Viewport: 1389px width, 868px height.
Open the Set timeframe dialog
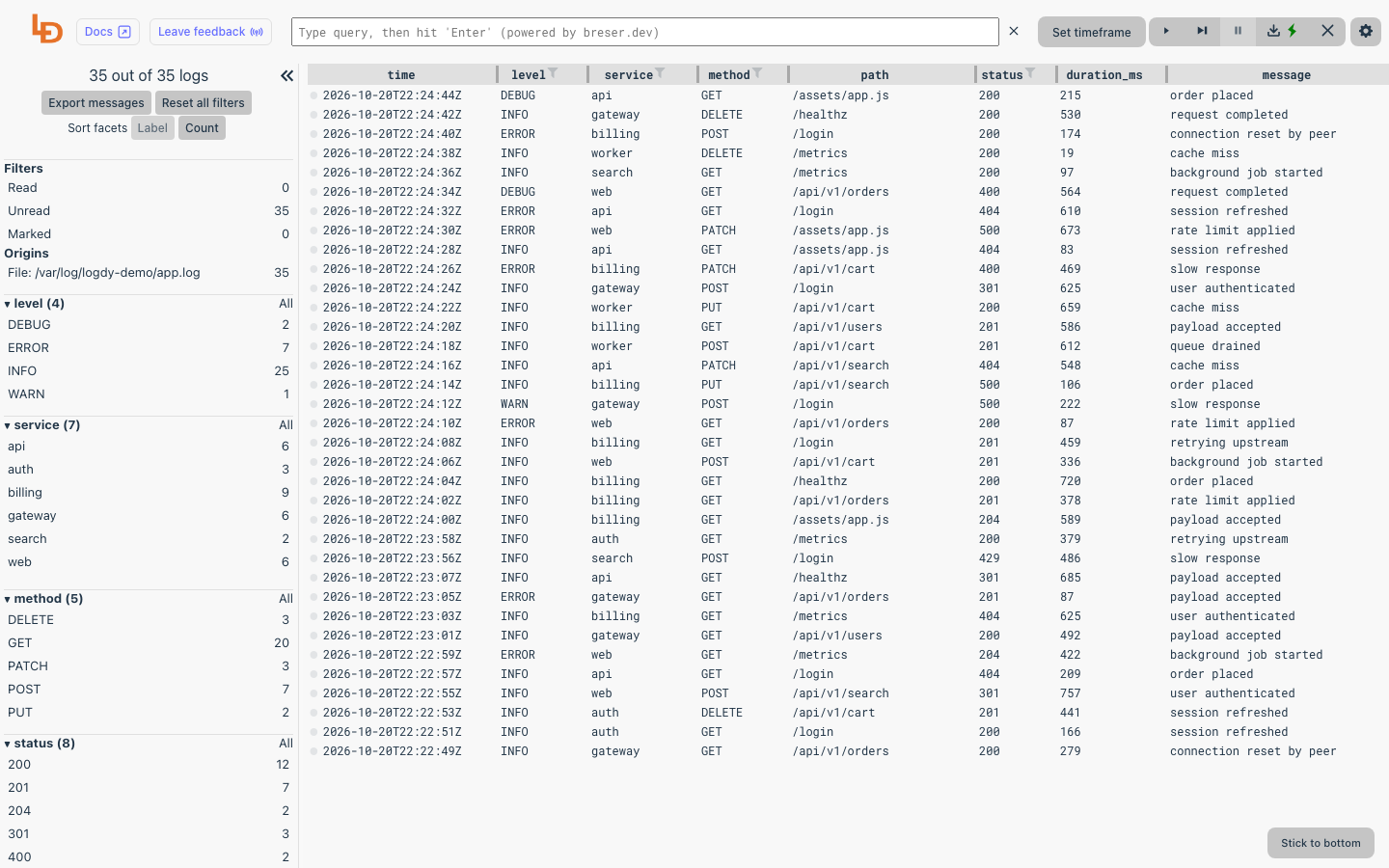[x=1091, y=32]
